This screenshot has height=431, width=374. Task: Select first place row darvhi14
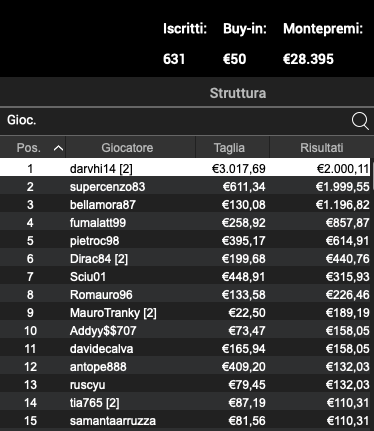coord(185,169)
